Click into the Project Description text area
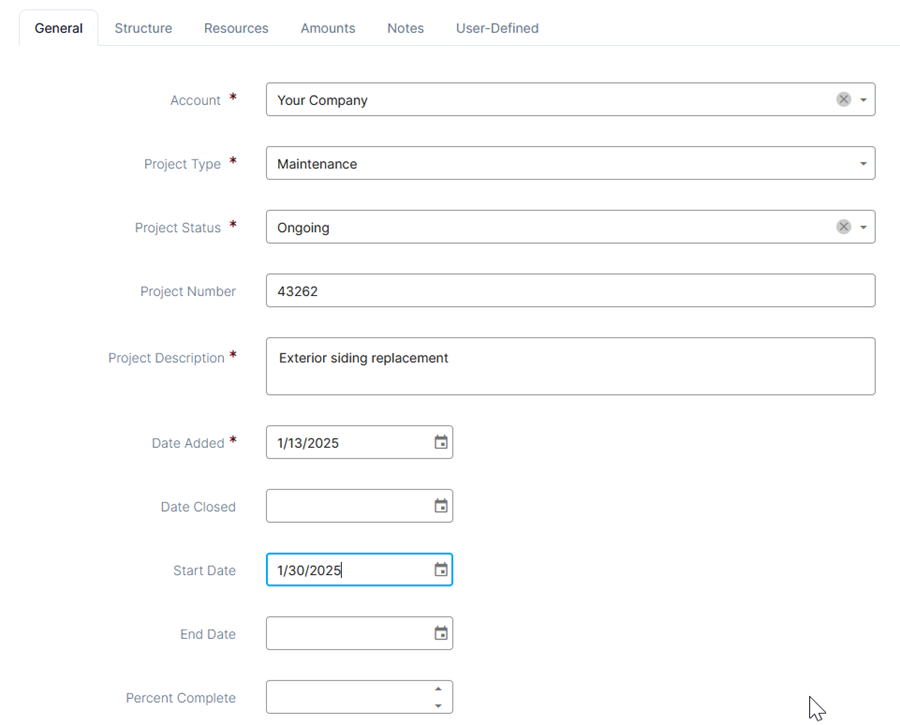 click(571, 366)
